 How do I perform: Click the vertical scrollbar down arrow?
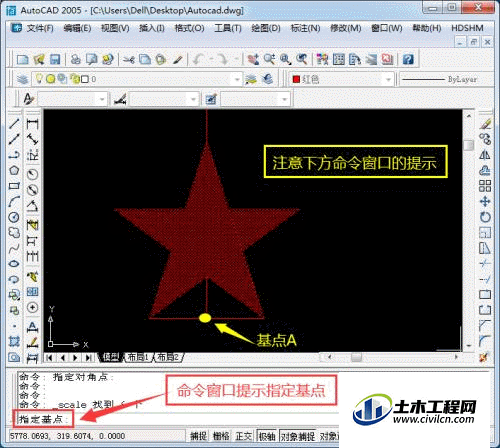click(x=469, y=346)
